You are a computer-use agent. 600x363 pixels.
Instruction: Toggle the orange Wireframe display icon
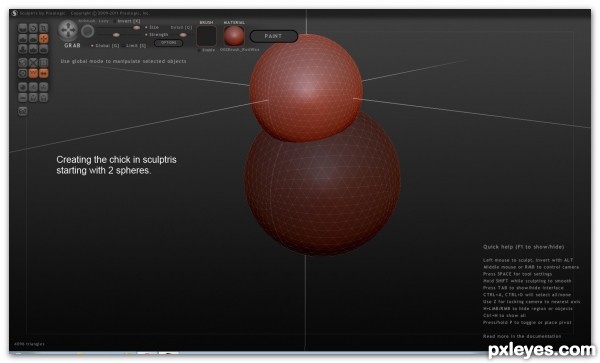click(33, 73)
